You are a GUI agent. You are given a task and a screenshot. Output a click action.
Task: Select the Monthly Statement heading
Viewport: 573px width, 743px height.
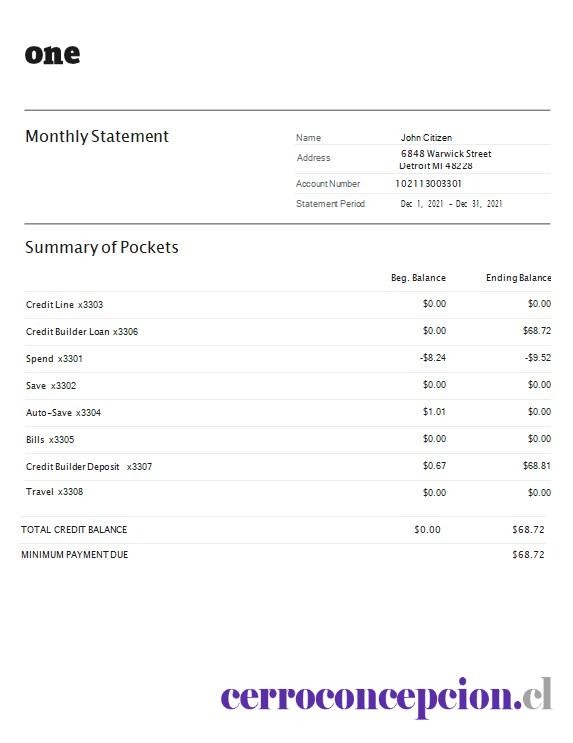(x=97, y=136)
